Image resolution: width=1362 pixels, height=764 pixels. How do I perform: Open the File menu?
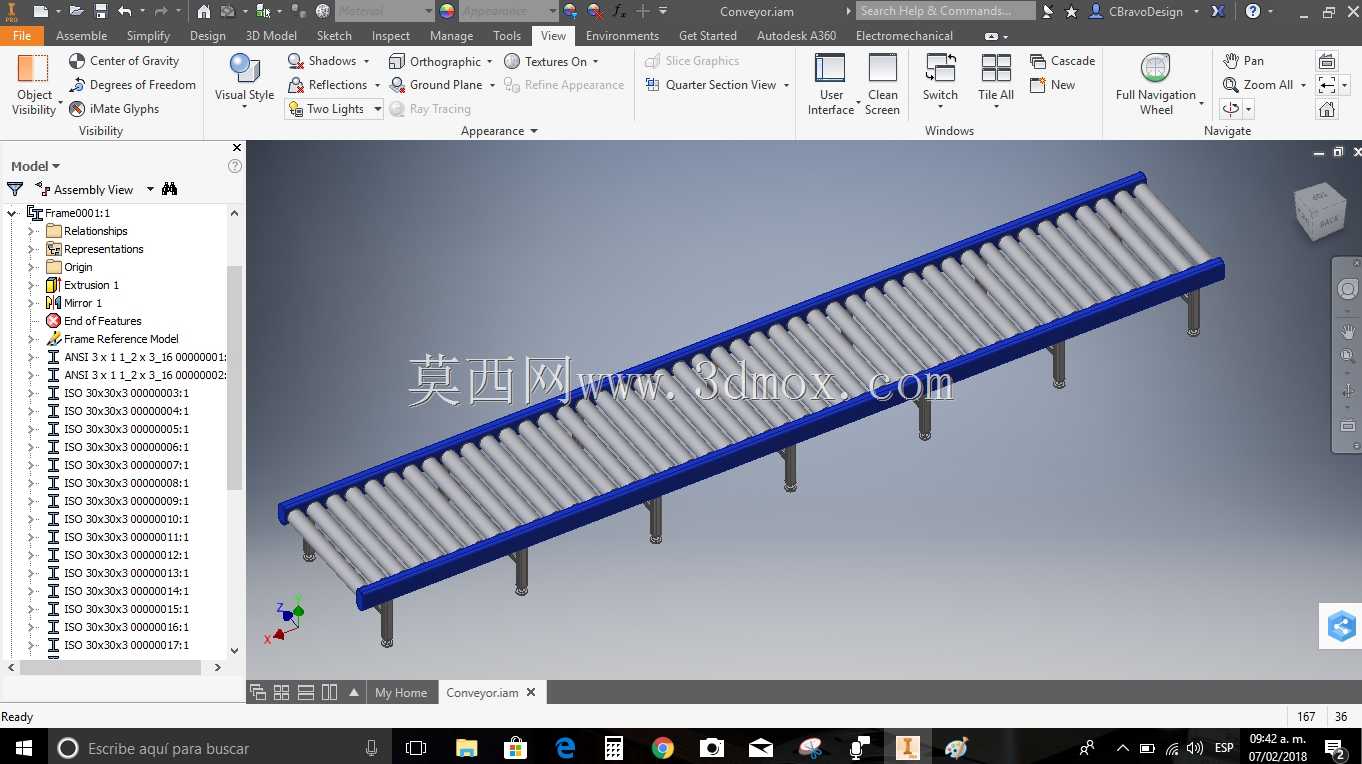pos(22,35)
